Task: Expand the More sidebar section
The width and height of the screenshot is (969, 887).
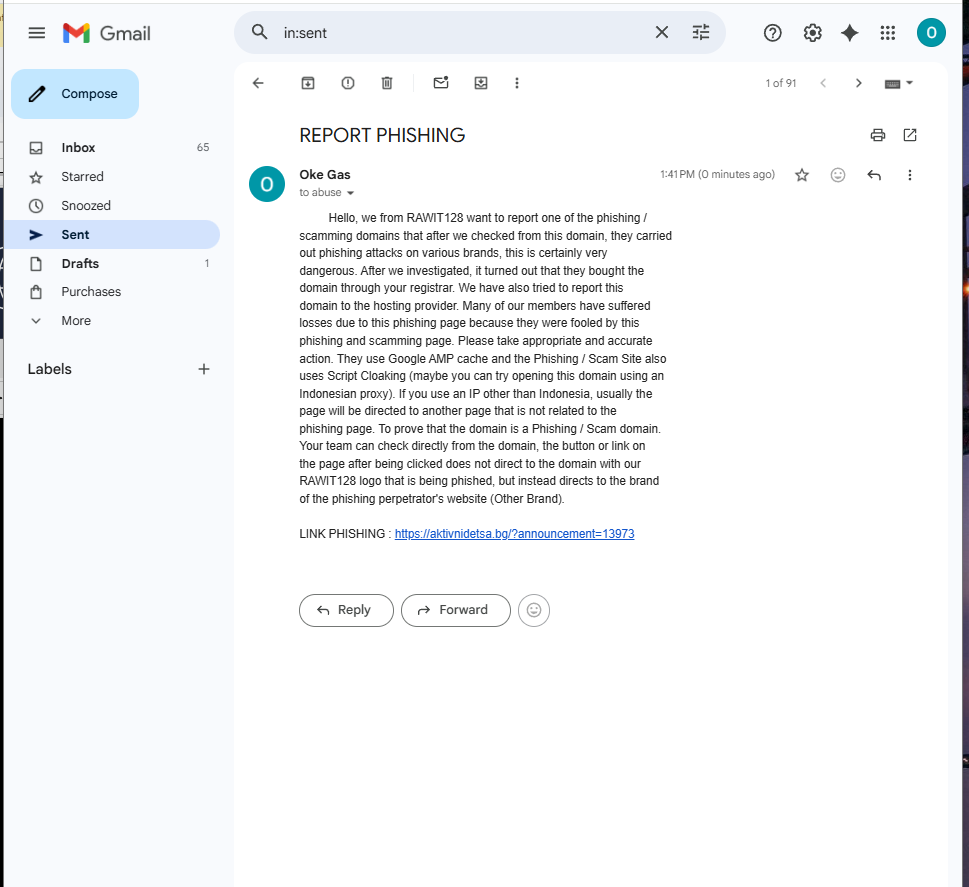Action: coord(112,321)
